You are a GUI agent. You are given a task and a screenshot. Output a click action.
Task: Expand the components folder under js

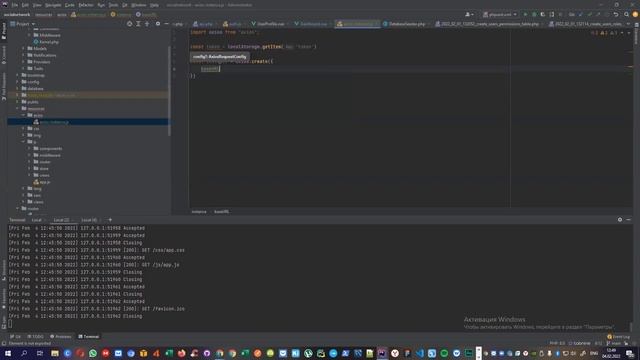[x=30, y=149]
